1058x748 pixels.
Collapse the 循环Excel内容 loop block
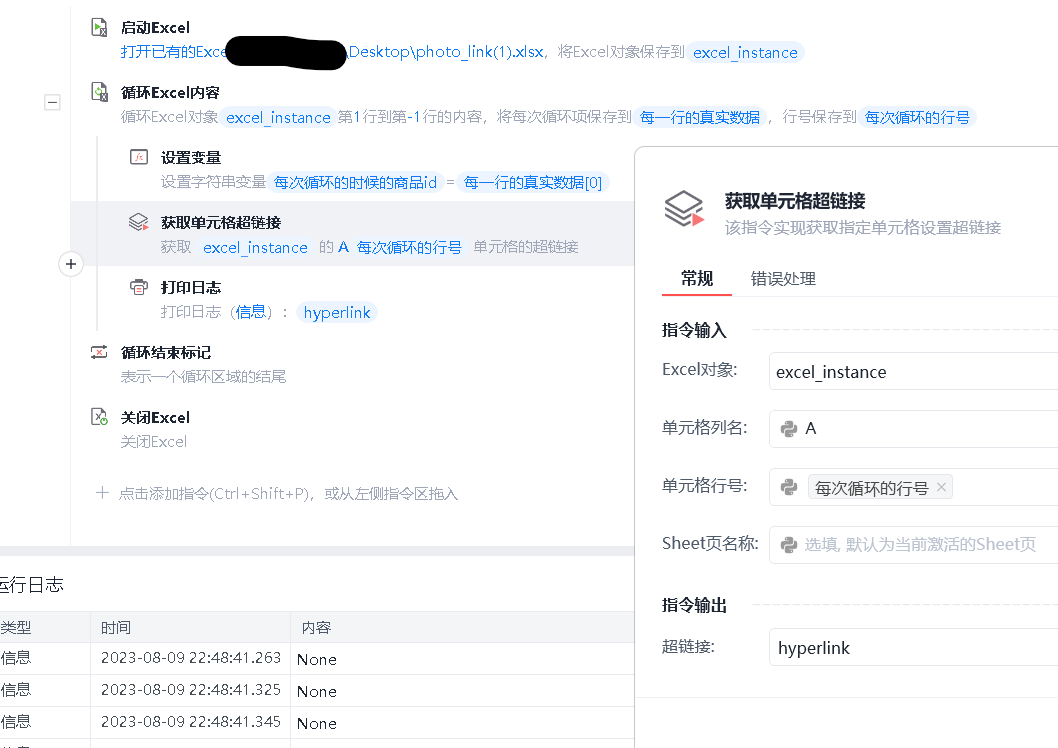coord(53,102)
